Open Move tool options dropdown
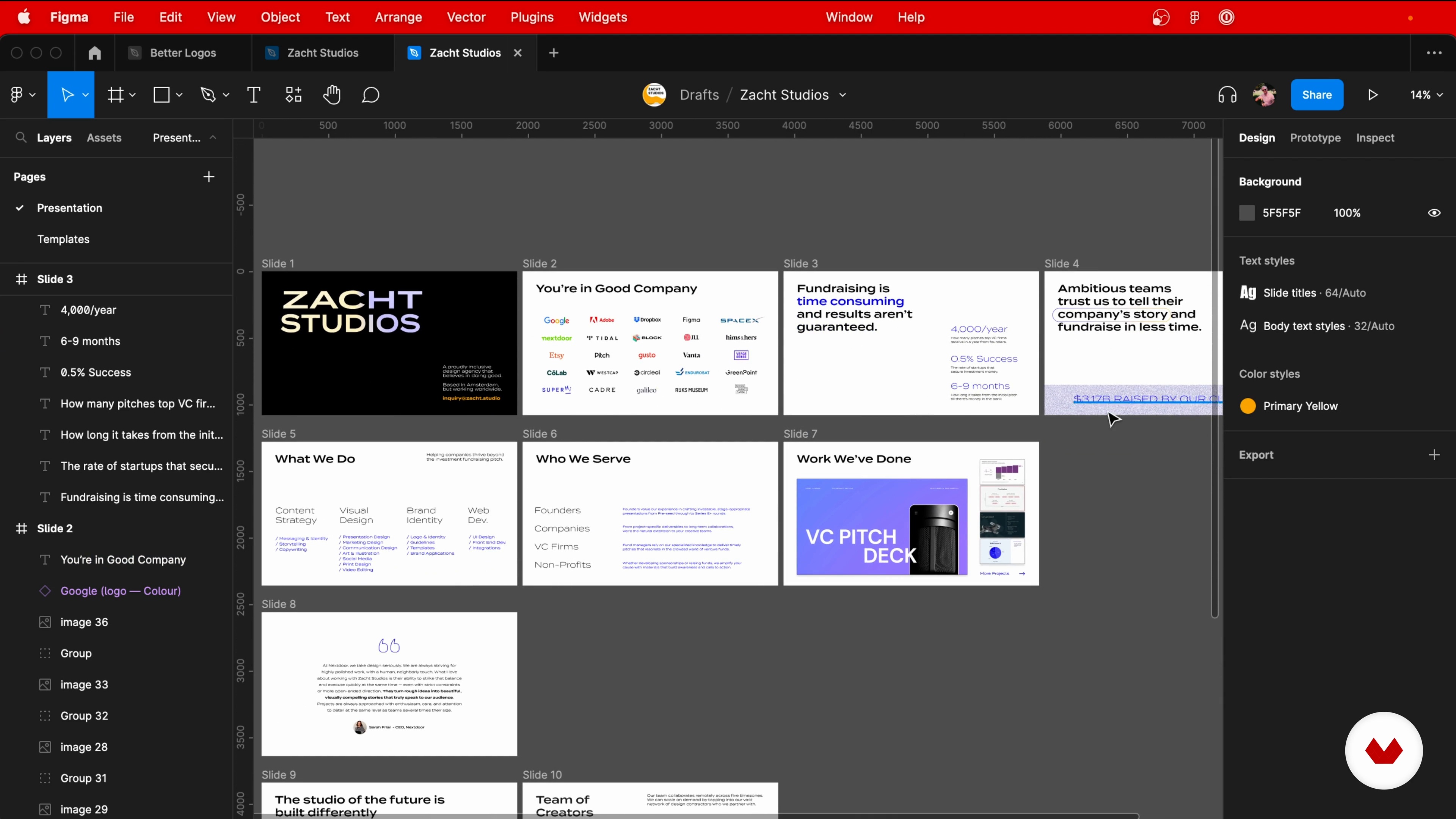 [x=85, y=95]
